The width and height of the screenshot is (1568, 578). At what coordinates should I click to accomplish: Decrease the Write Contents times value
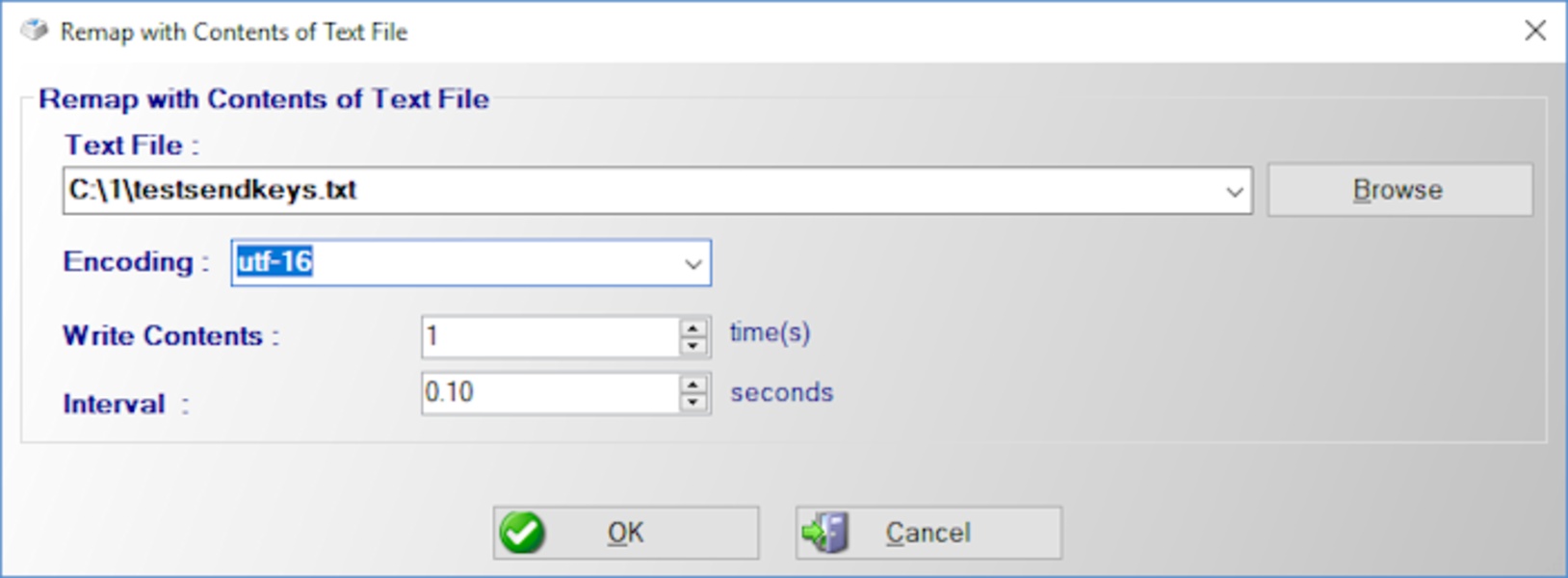(x=693, y=346)
